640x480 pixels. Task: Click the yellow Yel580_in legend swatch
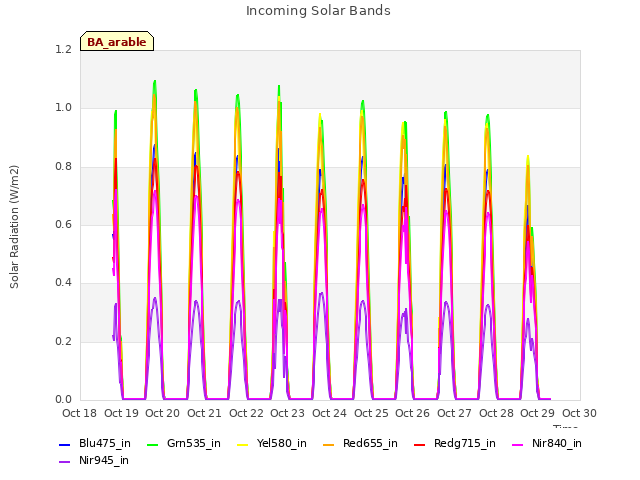point(243,444)
